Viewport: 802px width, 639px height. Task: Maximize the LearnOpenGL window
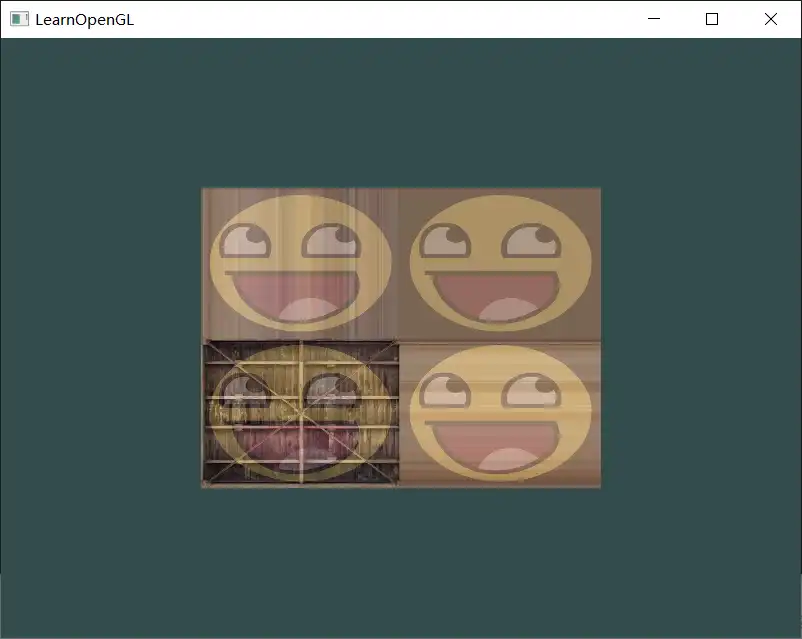tap(712, 19)
